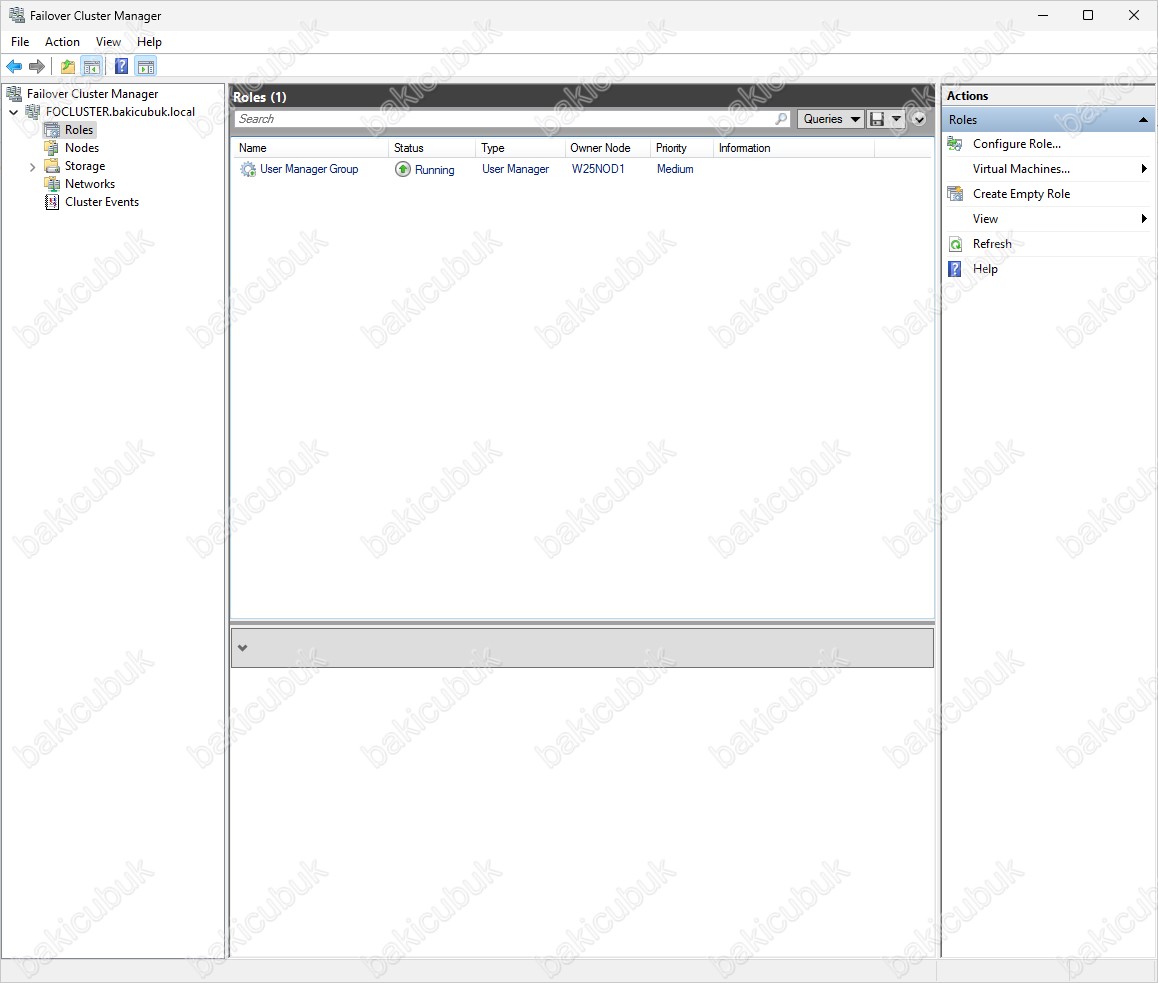Click the Cluster Events log icon
This screenshot has width=1158, height=983.
pos(52,202)
